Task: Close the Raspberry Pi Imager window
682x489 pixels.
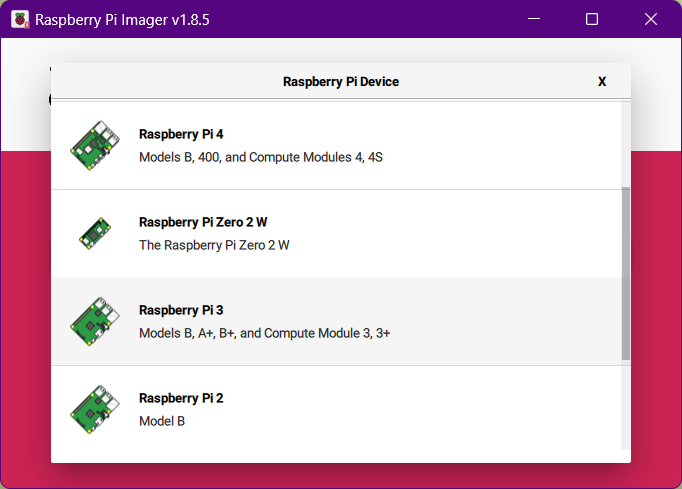Action: [x=651, y=19]
